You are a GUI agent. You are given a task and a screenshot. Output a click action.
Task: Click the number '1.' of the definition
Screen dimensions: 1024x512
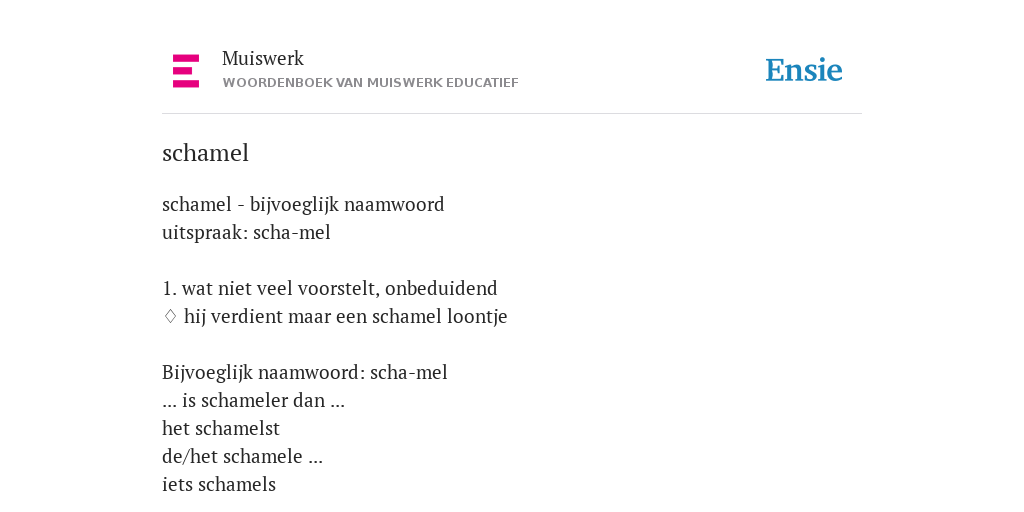[x=169, y=289]
